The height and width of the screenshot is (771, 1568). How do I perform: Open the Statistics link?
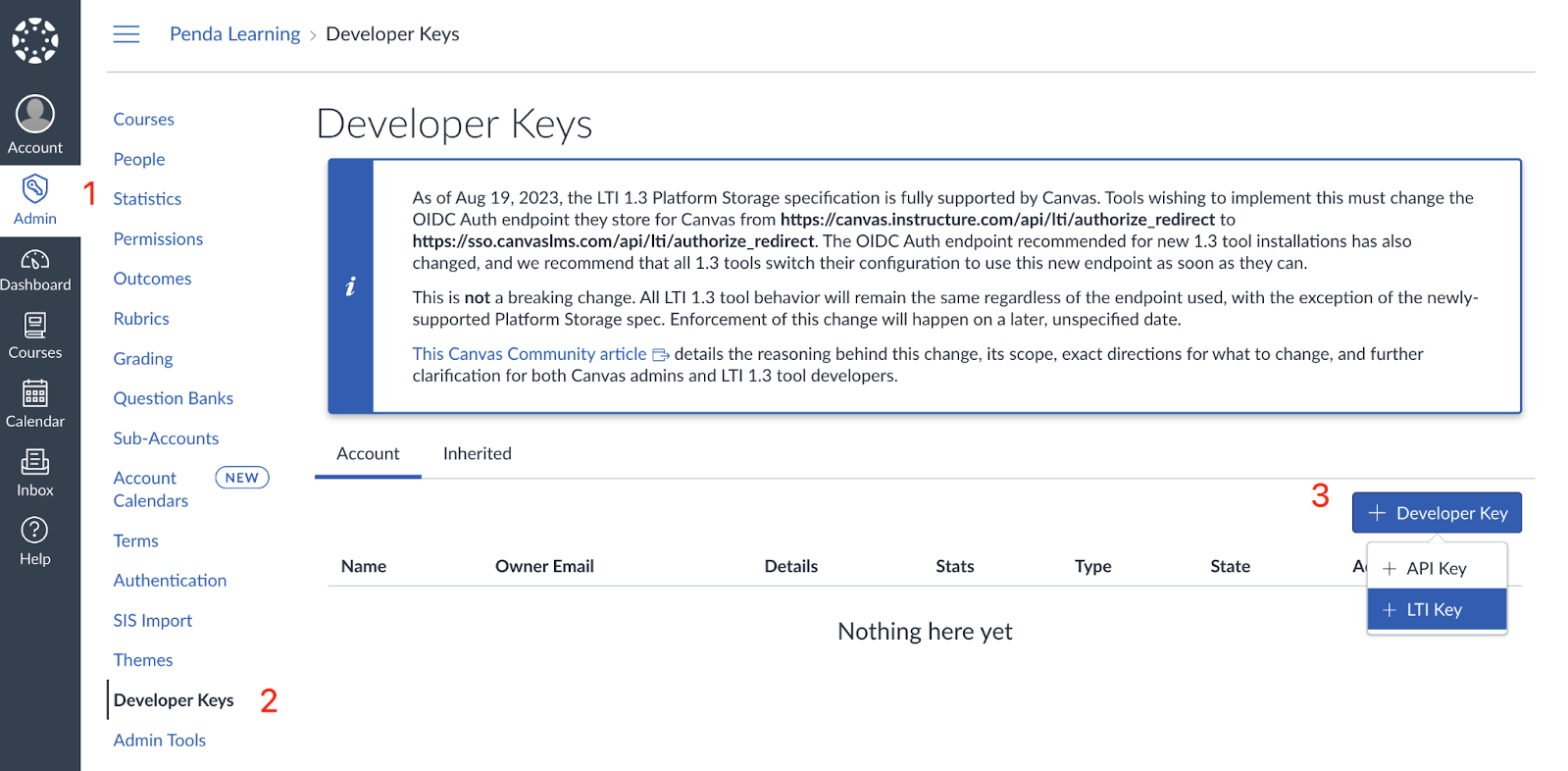point(147,199)
